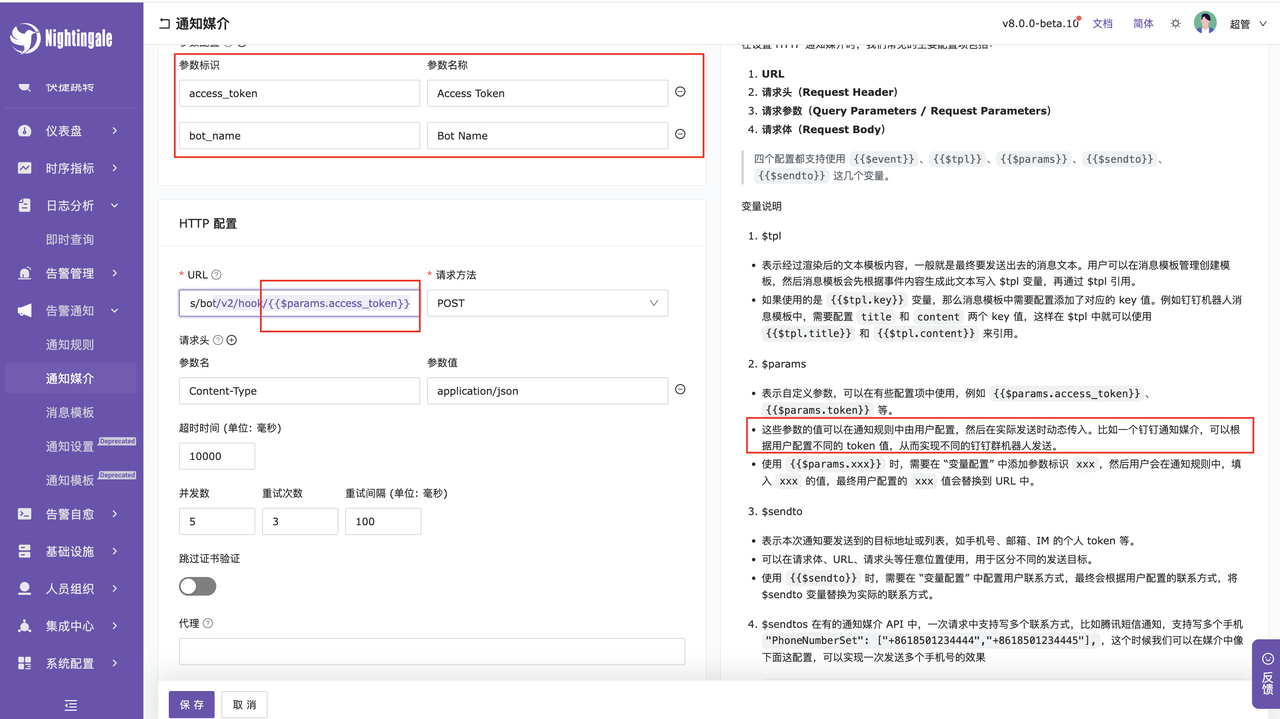1280x719 pixels.
Task: Open the feedback floating button
Action: [1266, 674]
